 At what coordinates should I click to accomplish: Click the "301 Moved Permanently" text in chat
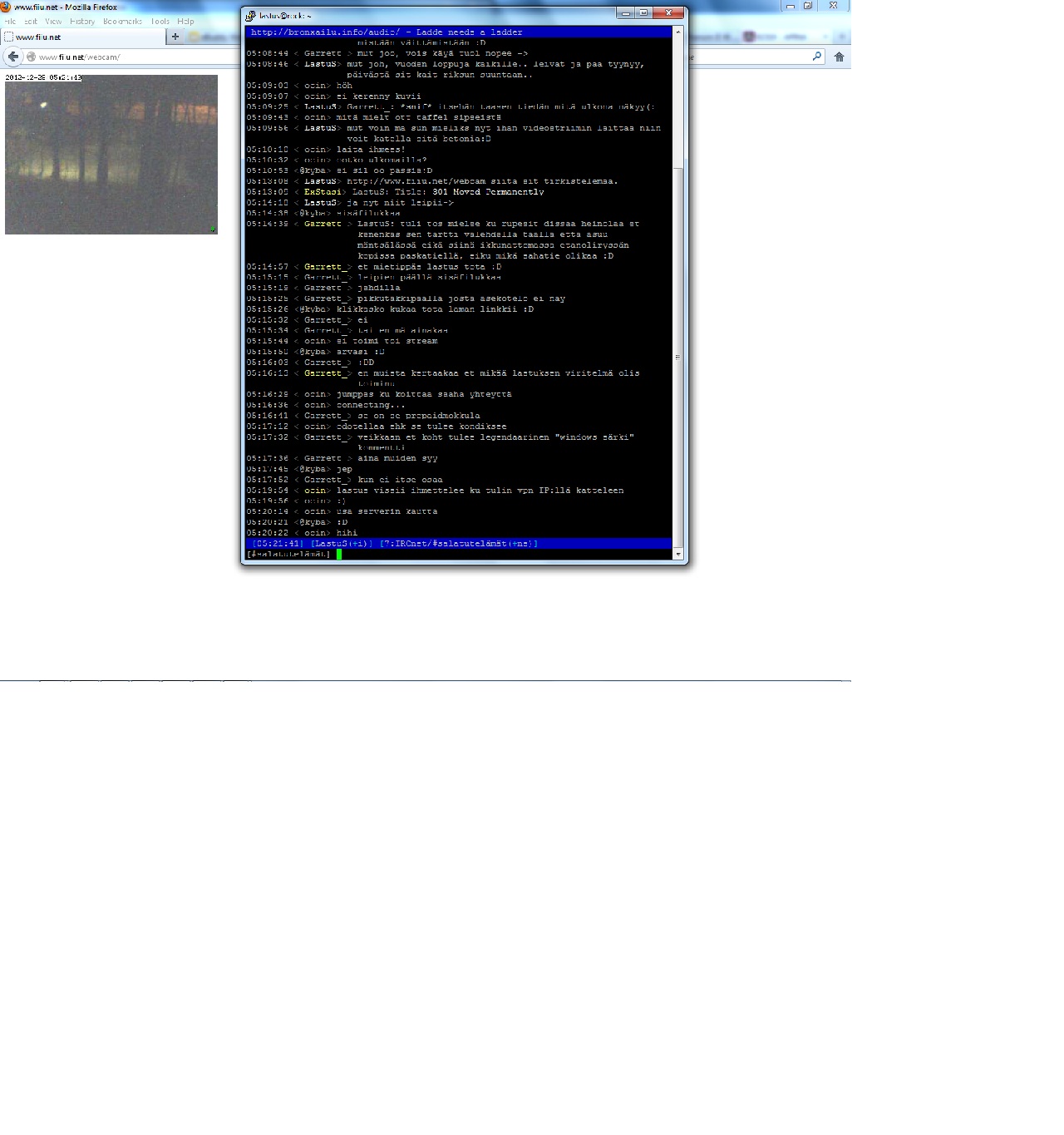coord(489,192)
